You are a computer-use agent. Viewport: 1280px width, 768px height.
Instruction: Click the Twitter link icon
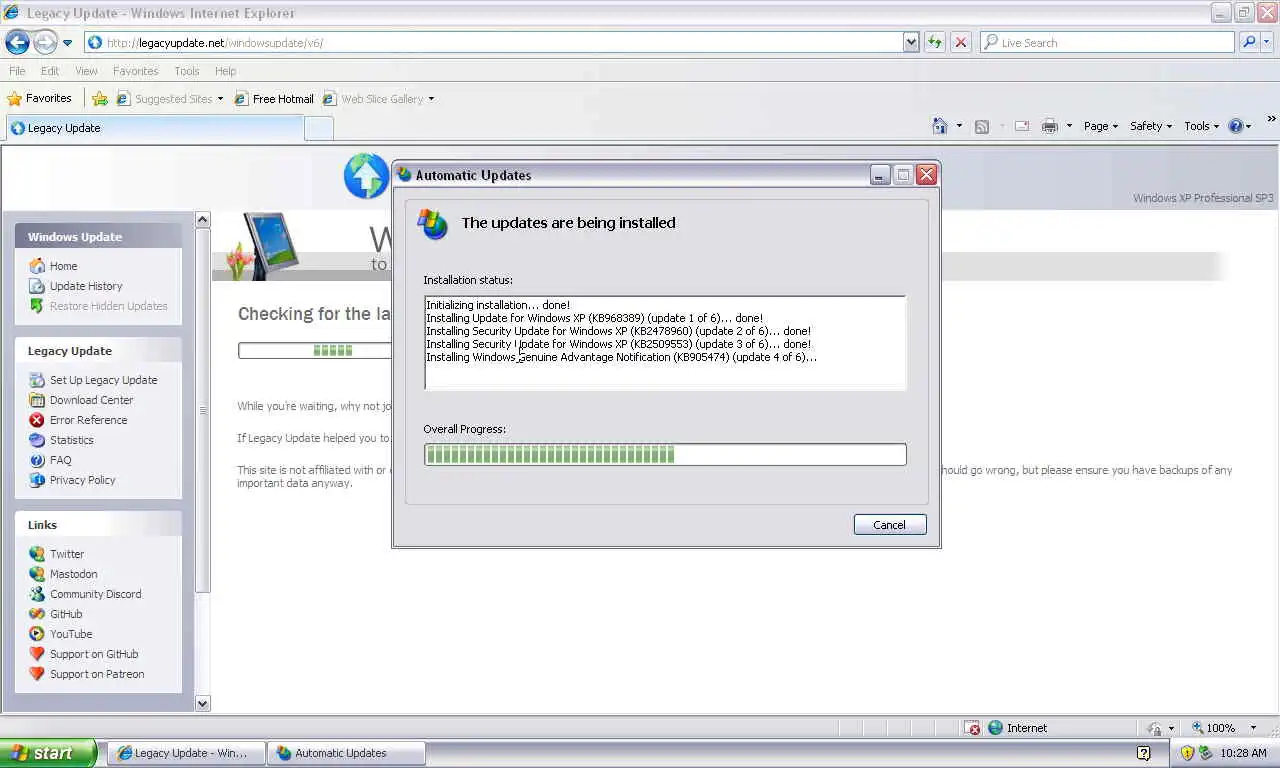(x=37, y=554)
